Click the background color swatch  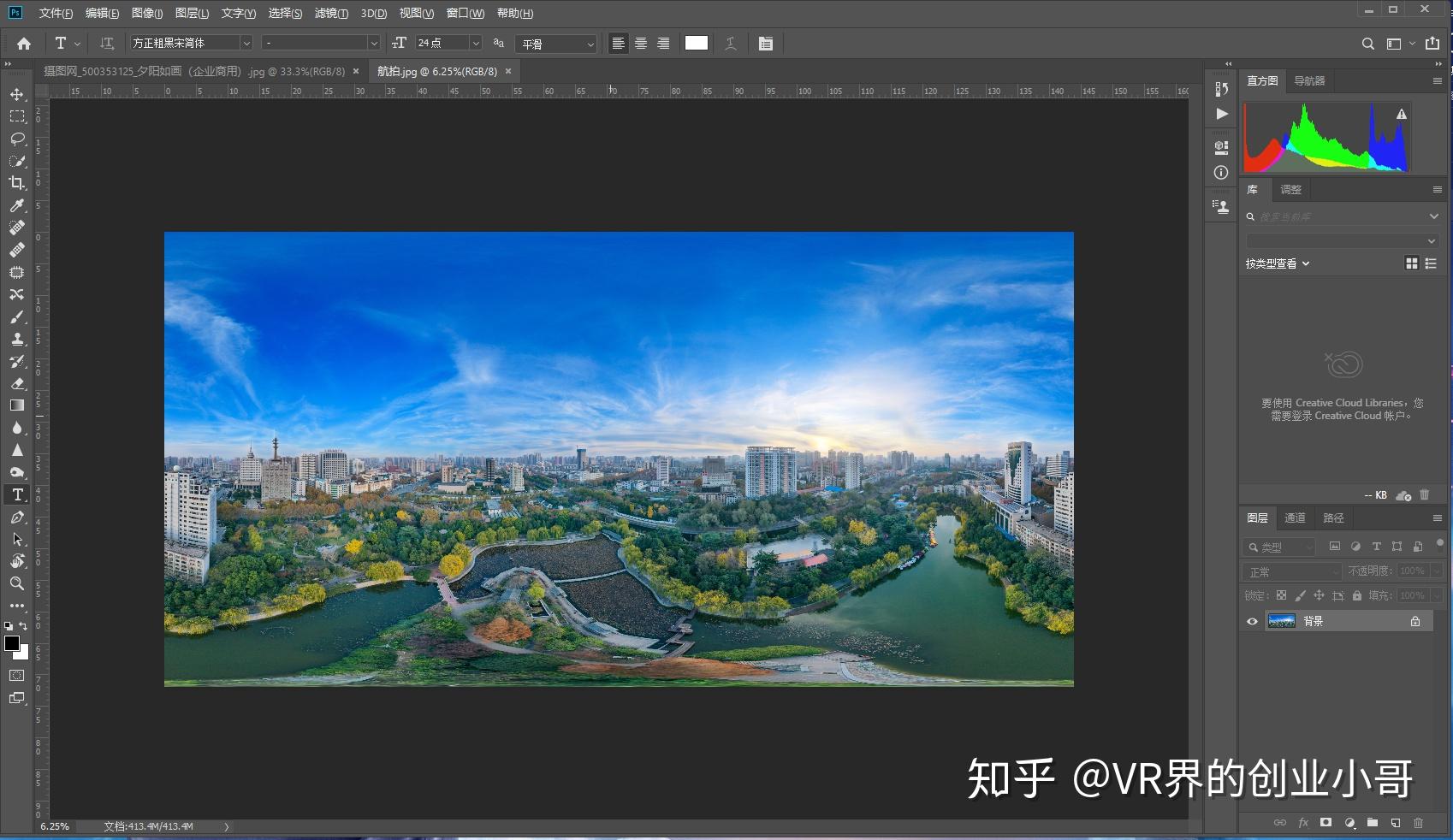pyautogui.click(x=24, y=654)
